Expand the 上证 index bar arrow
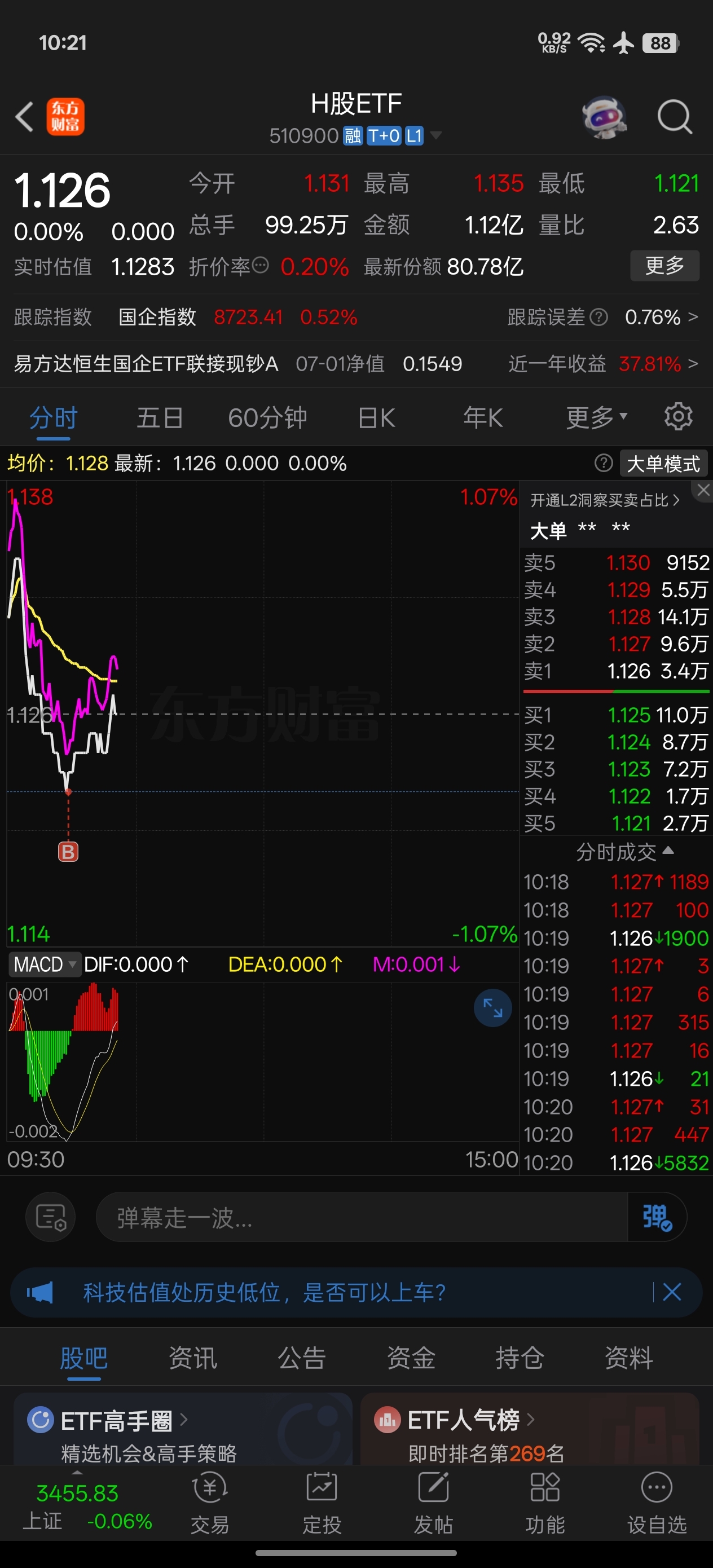The height and width of the screenshot is (1568, 713). click(x=77, y=1472)
